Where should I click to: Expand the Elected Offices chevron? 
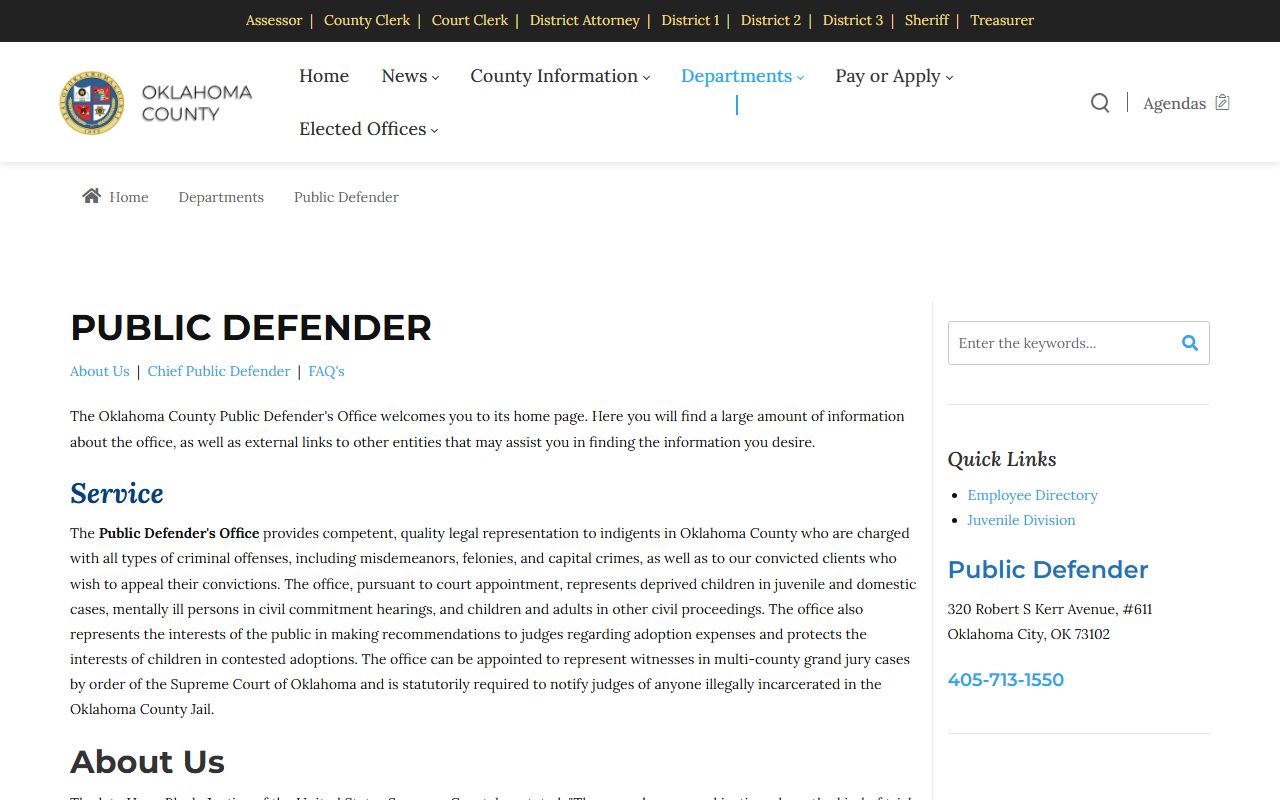434,131
